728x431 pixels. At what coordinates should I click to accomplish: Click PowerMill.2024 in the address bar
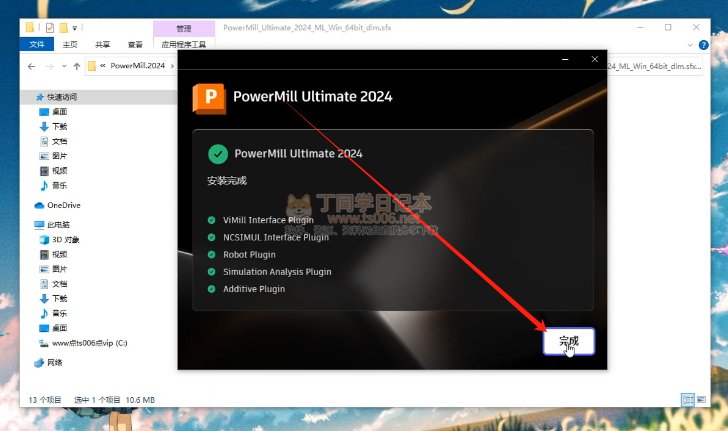(x=137, y=66)
